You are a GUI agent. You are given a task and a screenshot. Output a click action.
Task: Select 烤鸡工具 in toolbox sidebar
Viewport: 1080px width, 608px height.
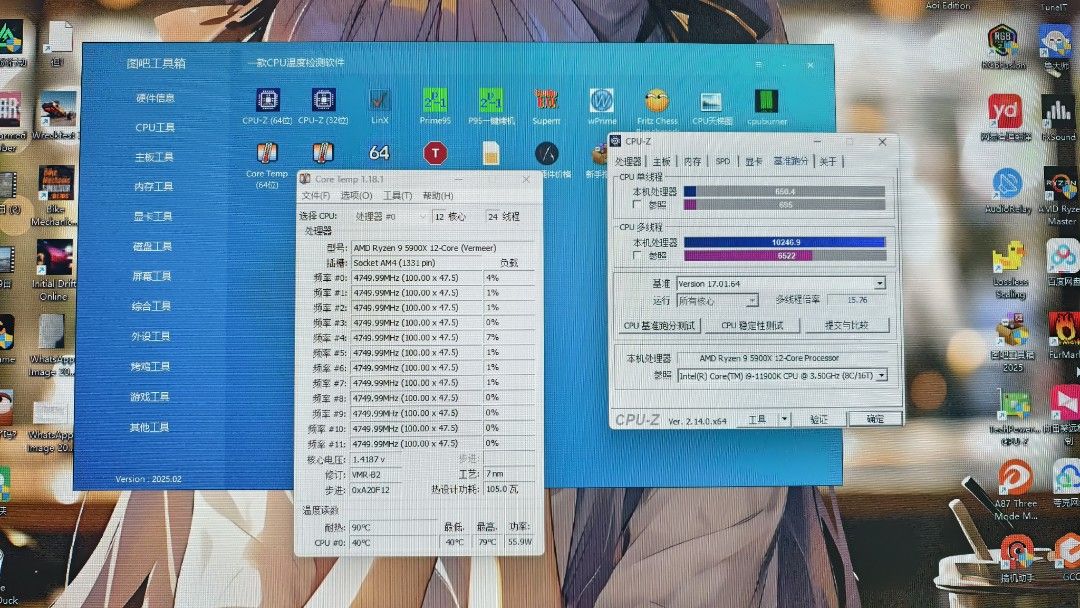[x=150, y=366]
